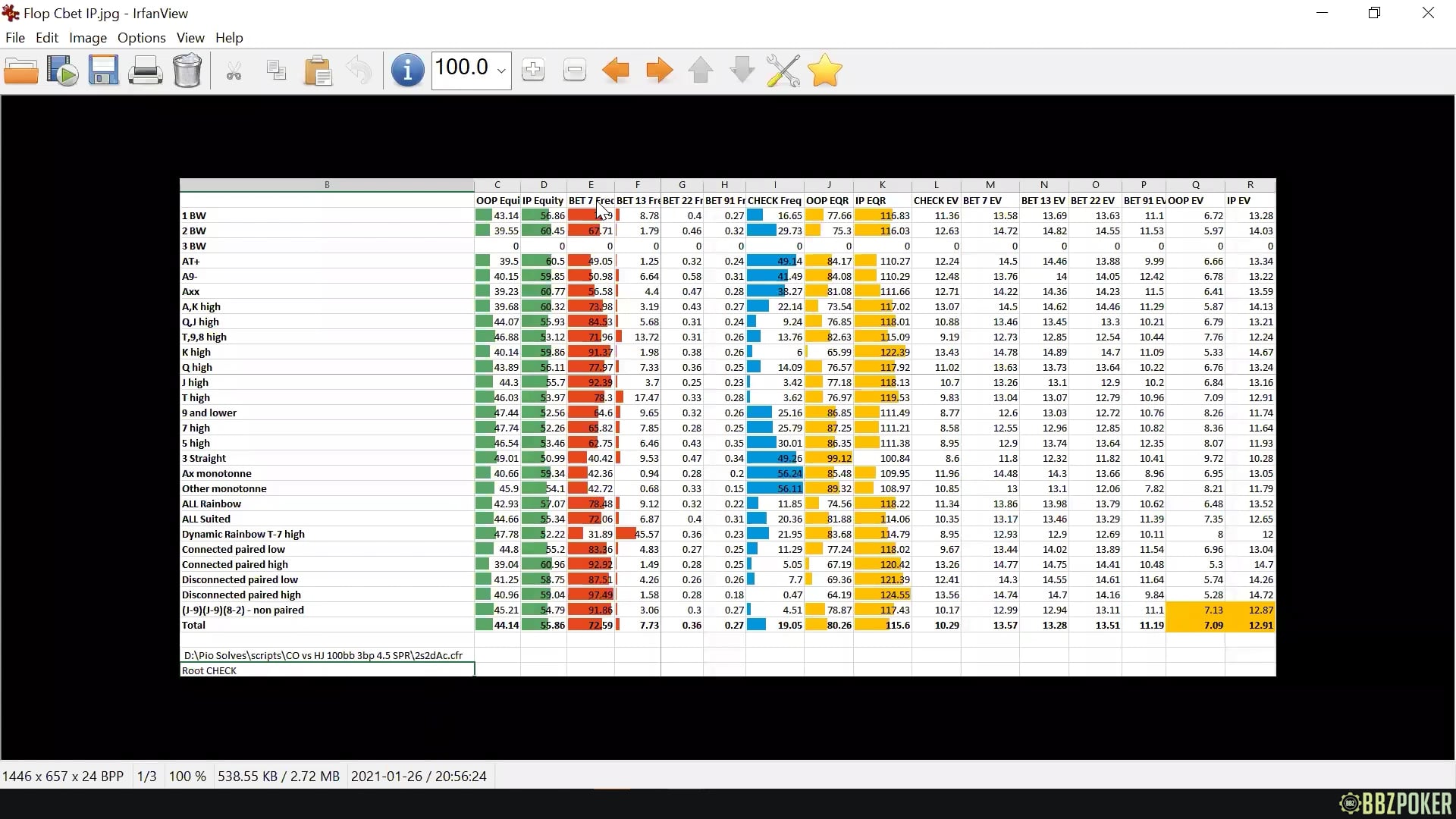Screen dimensions: 1456x819
Task: Open IrfanView properties with the wrench icon
Action: pos(783,70)
